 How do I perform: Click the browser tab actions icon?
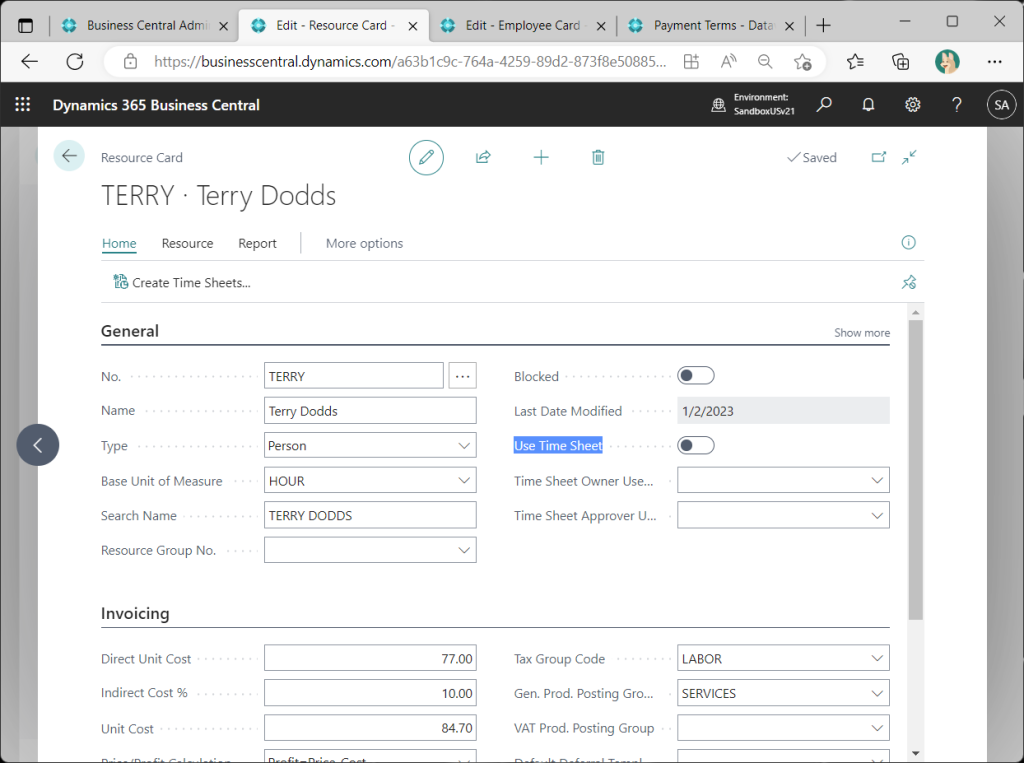[x=25, y=26]
